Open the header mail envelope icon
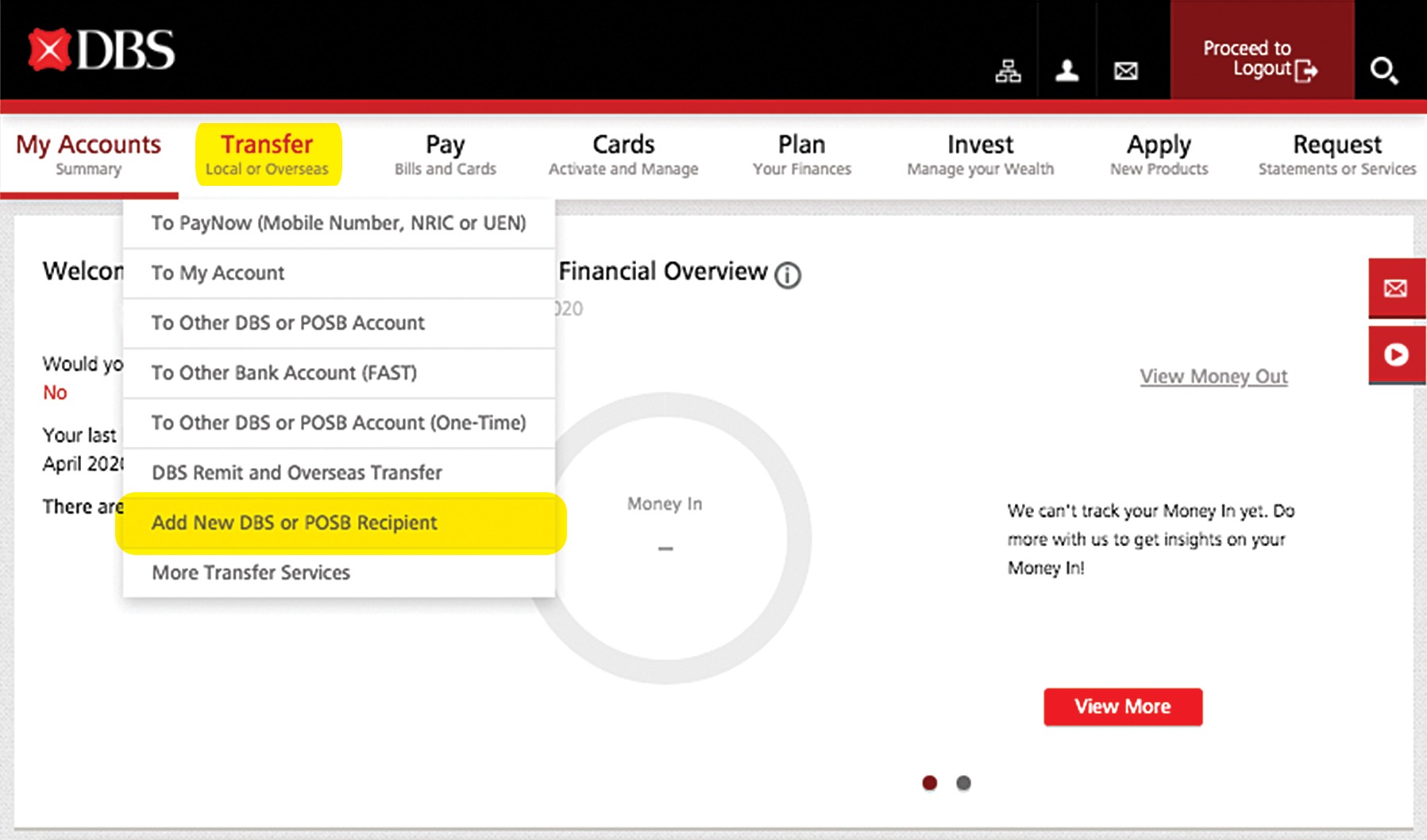 (x=1125, y=71)
